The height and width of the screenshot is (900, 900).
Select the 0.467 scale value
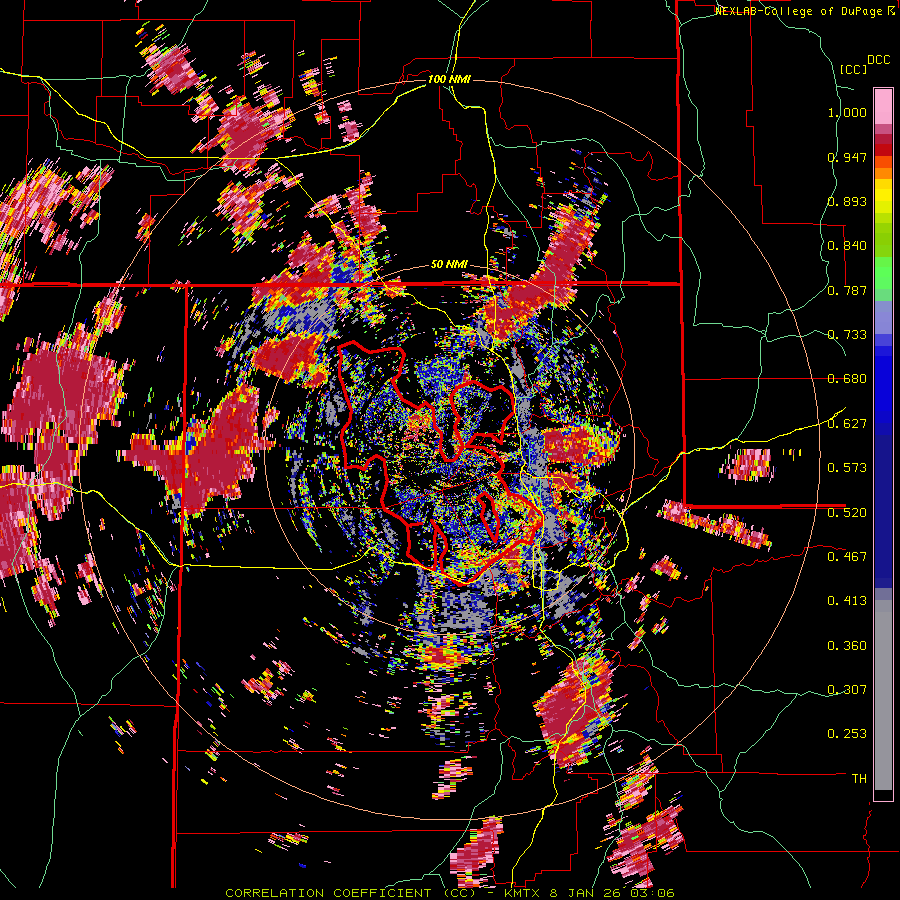pos(847,557)
